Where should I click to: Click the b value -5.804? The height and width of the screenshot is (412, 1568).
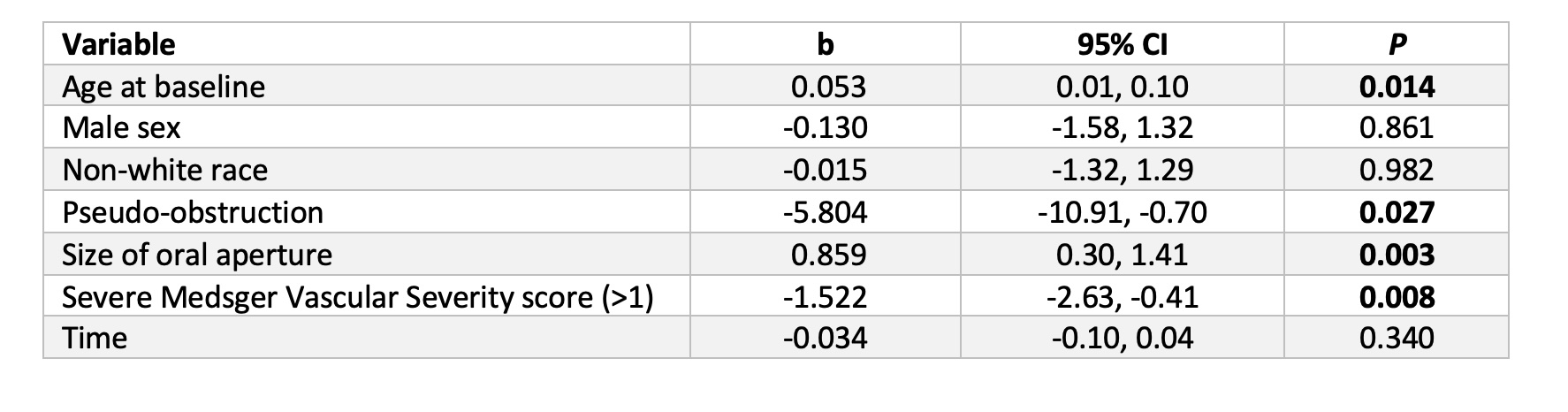pos(825,212)
